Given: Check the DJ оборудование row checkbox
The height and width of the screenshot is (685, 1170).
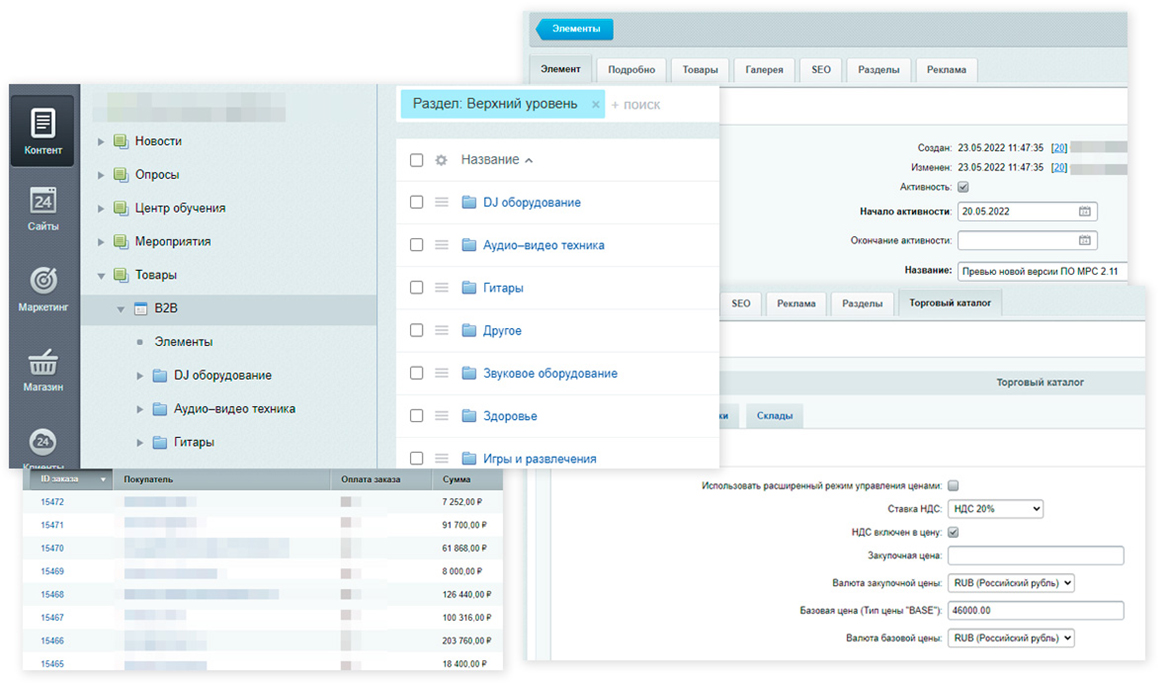Looking at the screenshot, I should 417,203.
